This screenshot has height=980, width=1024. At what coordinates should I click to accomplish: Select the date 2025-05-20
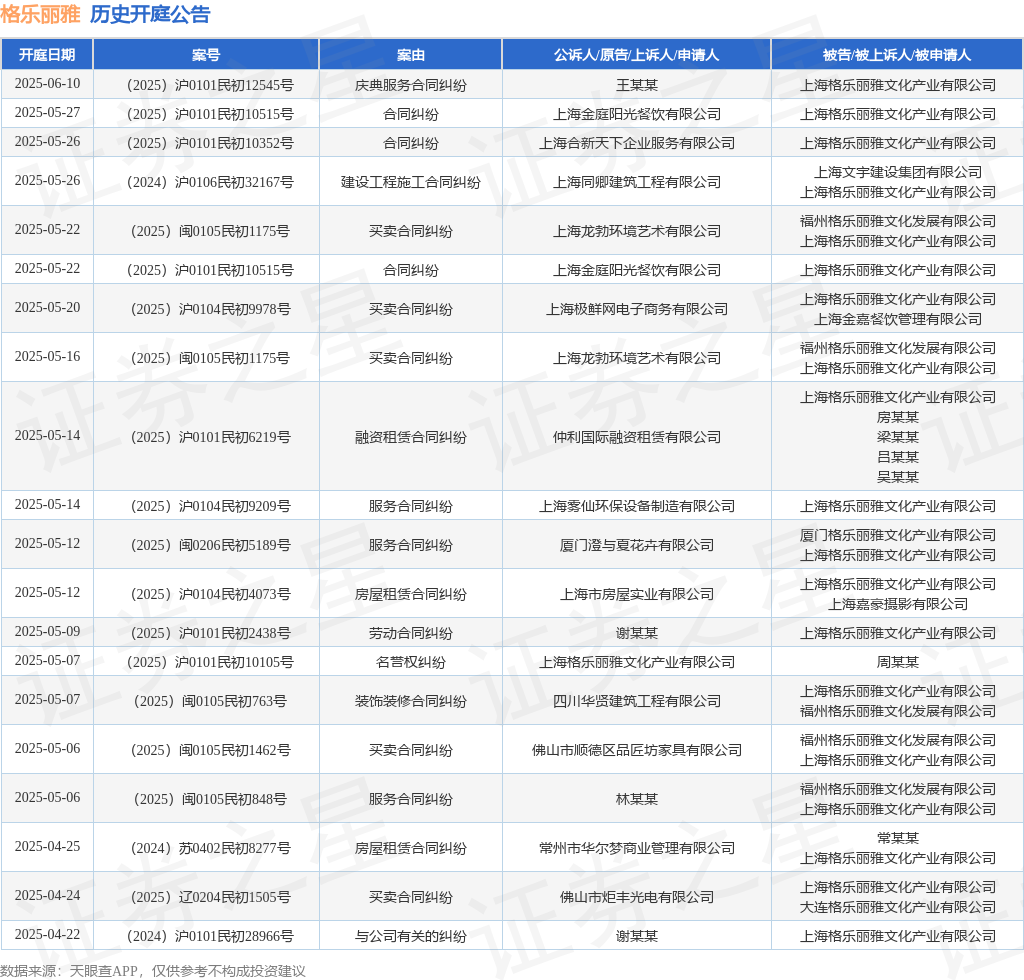click(48, 308)
